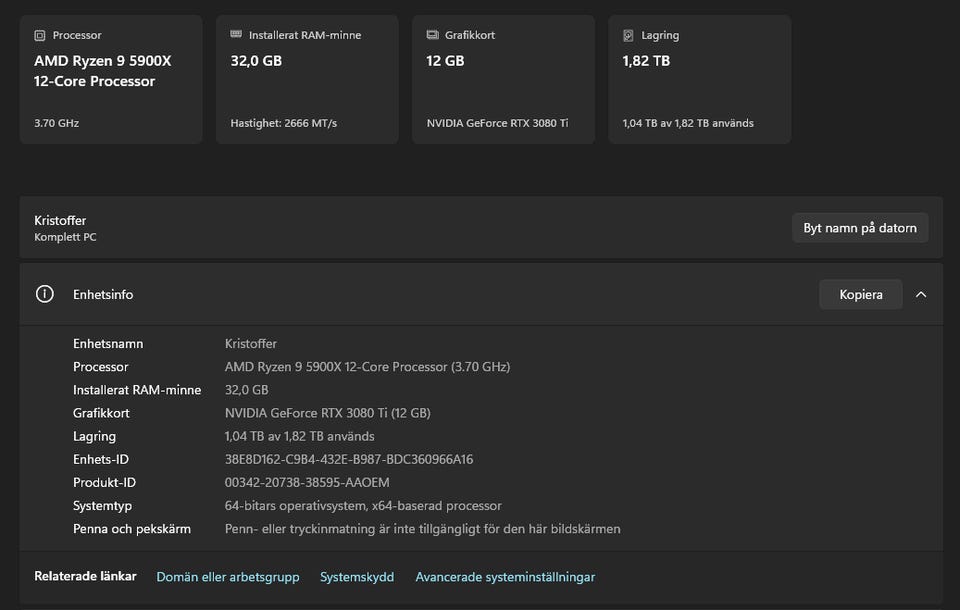
Task: Click the Penna och pekskärm label
Action: point(132,529)
